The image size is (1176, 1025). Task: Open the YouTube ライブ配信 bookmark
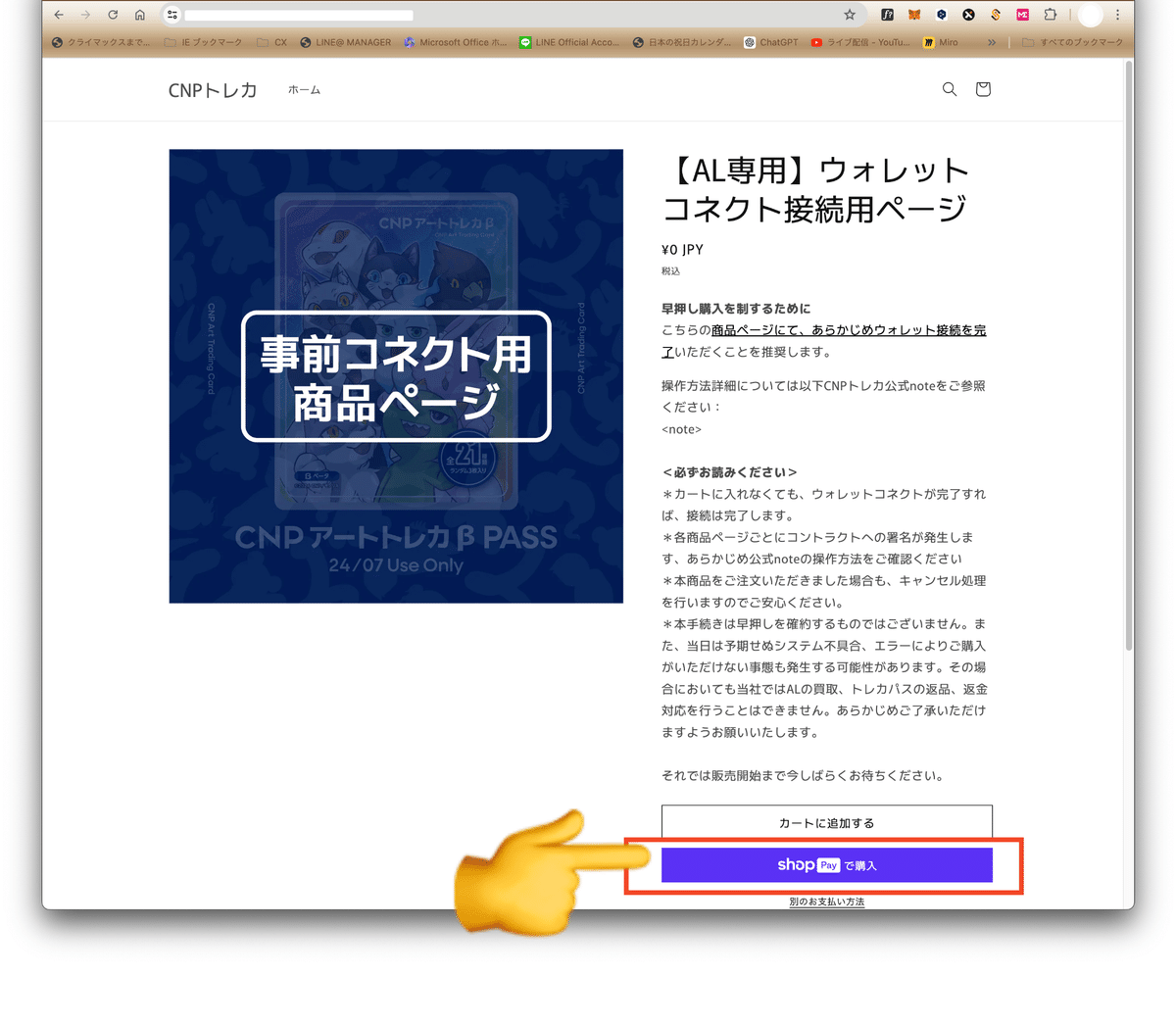pos(860,42)
